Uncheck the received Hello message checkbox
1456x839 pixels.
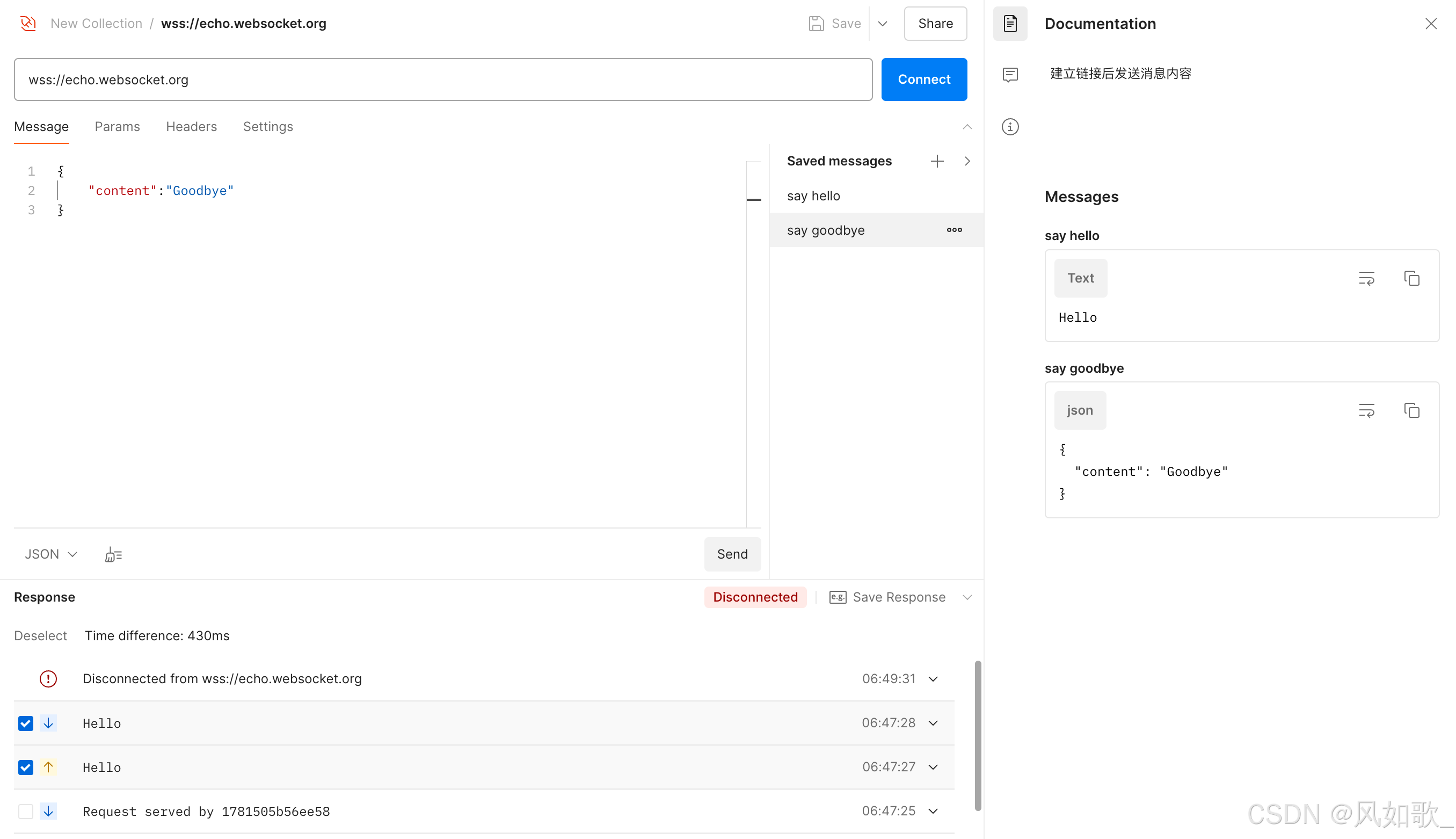pos(26,723)
